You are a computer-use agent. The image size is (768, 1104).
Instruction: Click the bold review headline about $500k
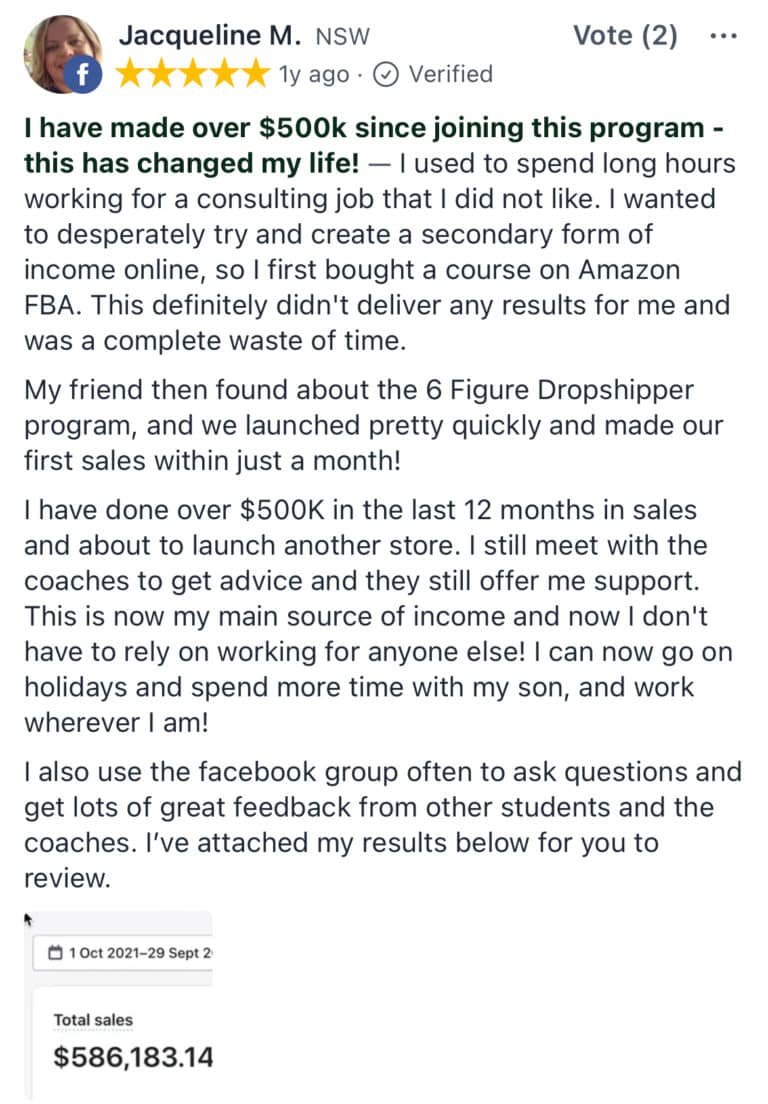pyautogui.click(x=374, y=145)
